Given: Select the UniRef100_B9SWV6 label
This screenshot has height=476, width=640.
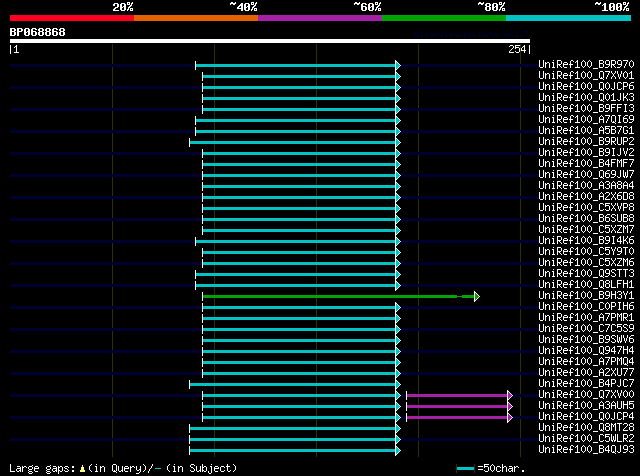Looking at the screenshot, I should click(586, 340).
